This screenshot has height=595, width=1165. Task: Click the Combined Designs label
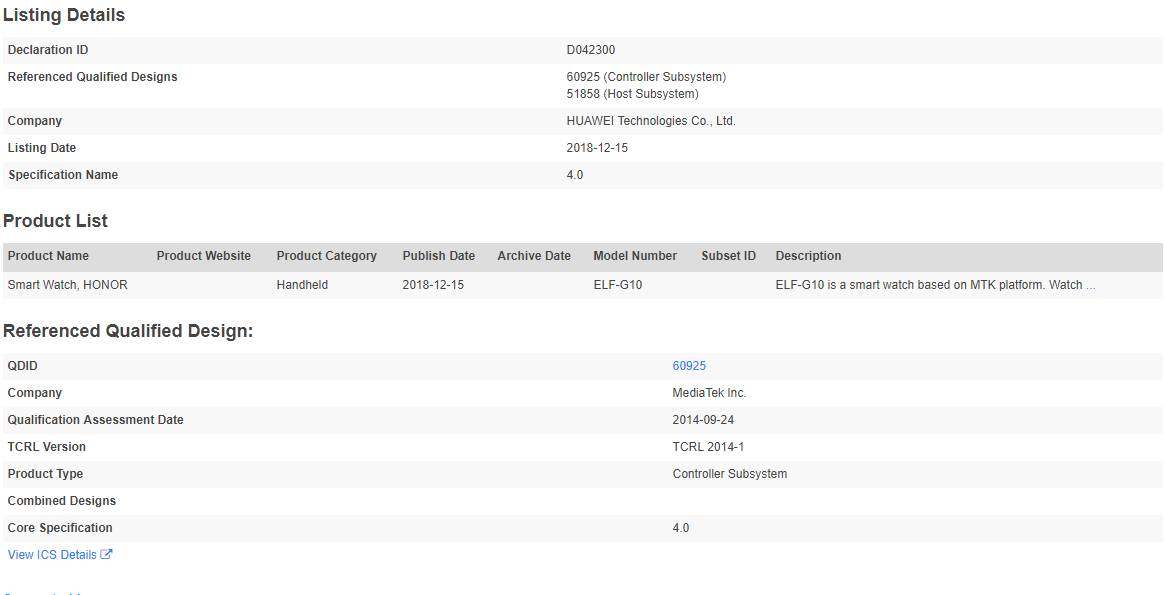(62, 501)
